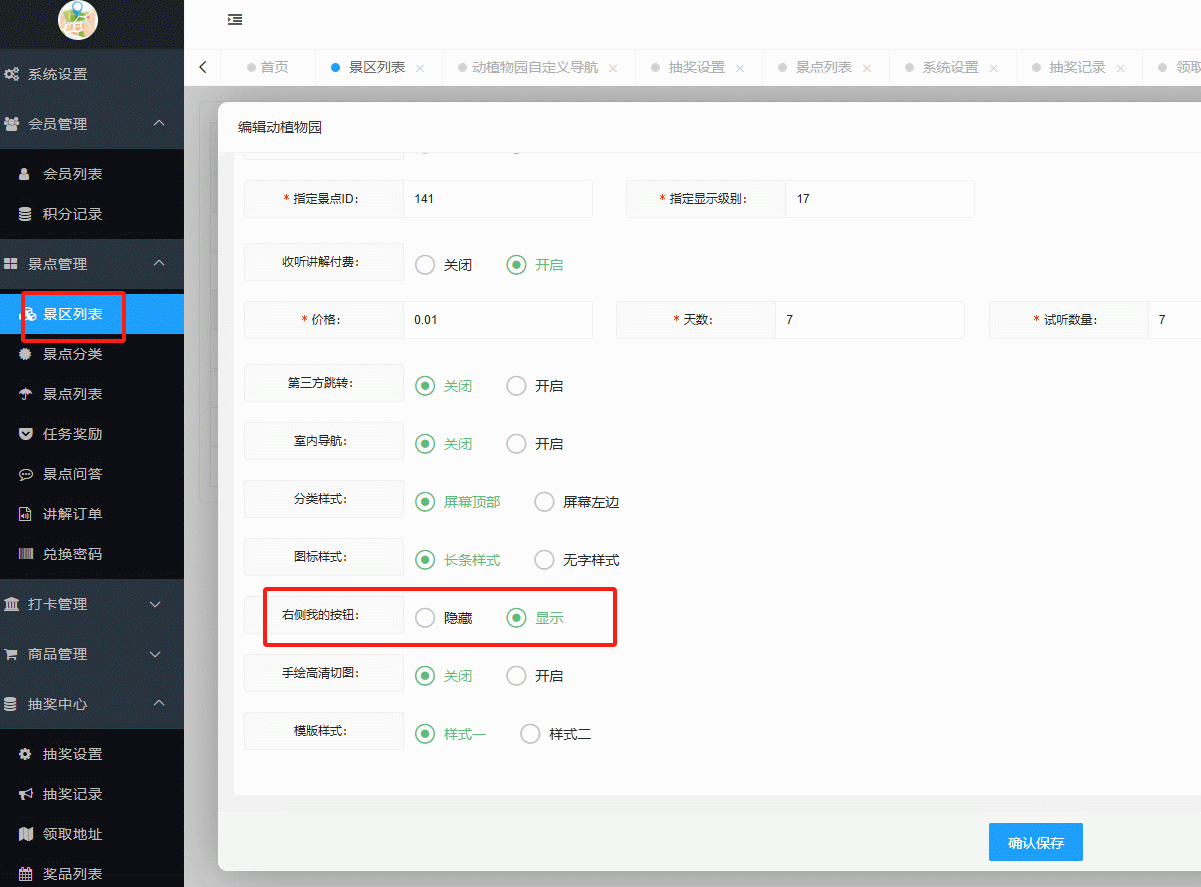Image resolution: width=1201 pixels, height=887 pixels.
Task: Choose 无字样式 for 图标样式
Action: click(577, 560)
